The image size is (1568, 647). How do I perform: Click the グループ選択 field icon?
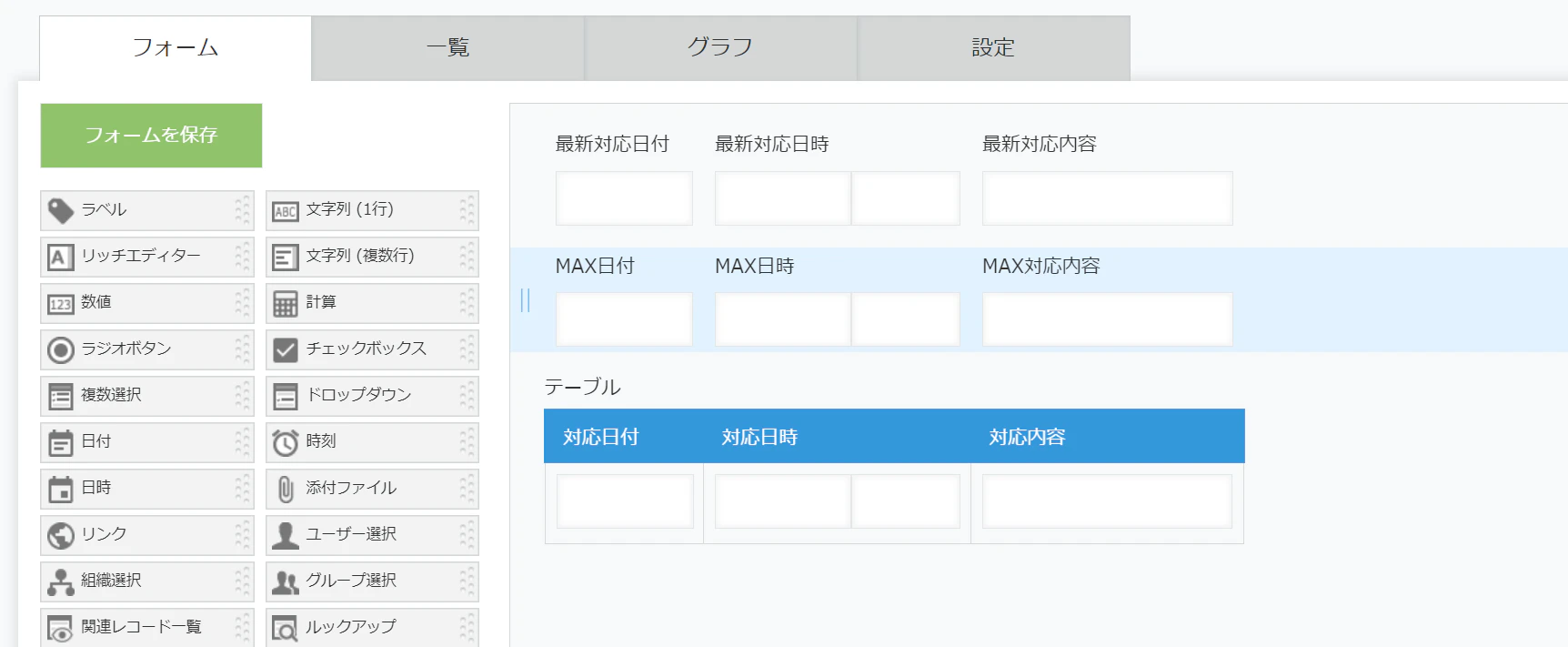286,582
